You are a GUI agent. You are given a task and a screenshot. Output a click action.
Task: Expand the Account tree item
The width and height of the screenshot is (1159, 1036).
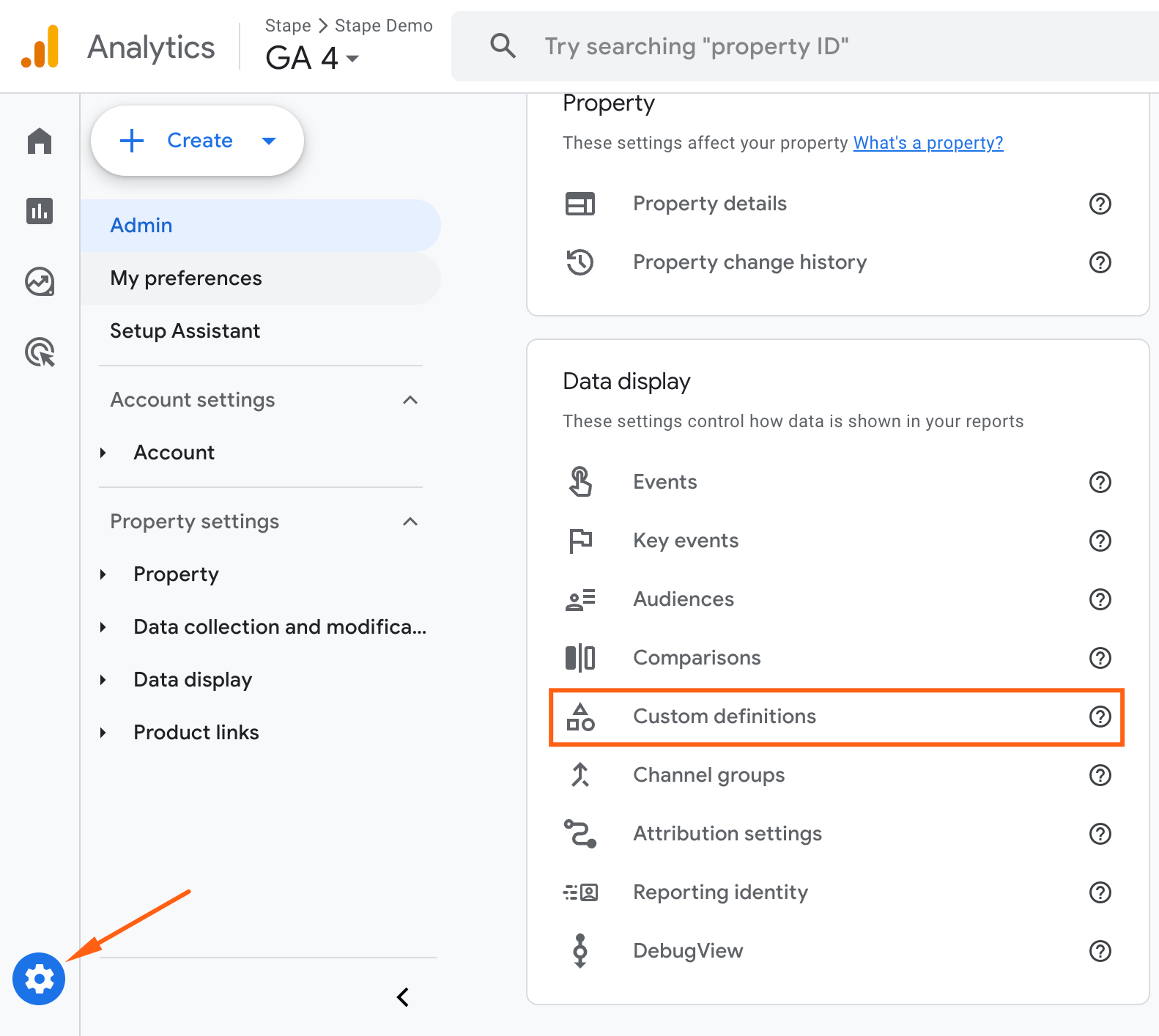click(x=103, y=453)
